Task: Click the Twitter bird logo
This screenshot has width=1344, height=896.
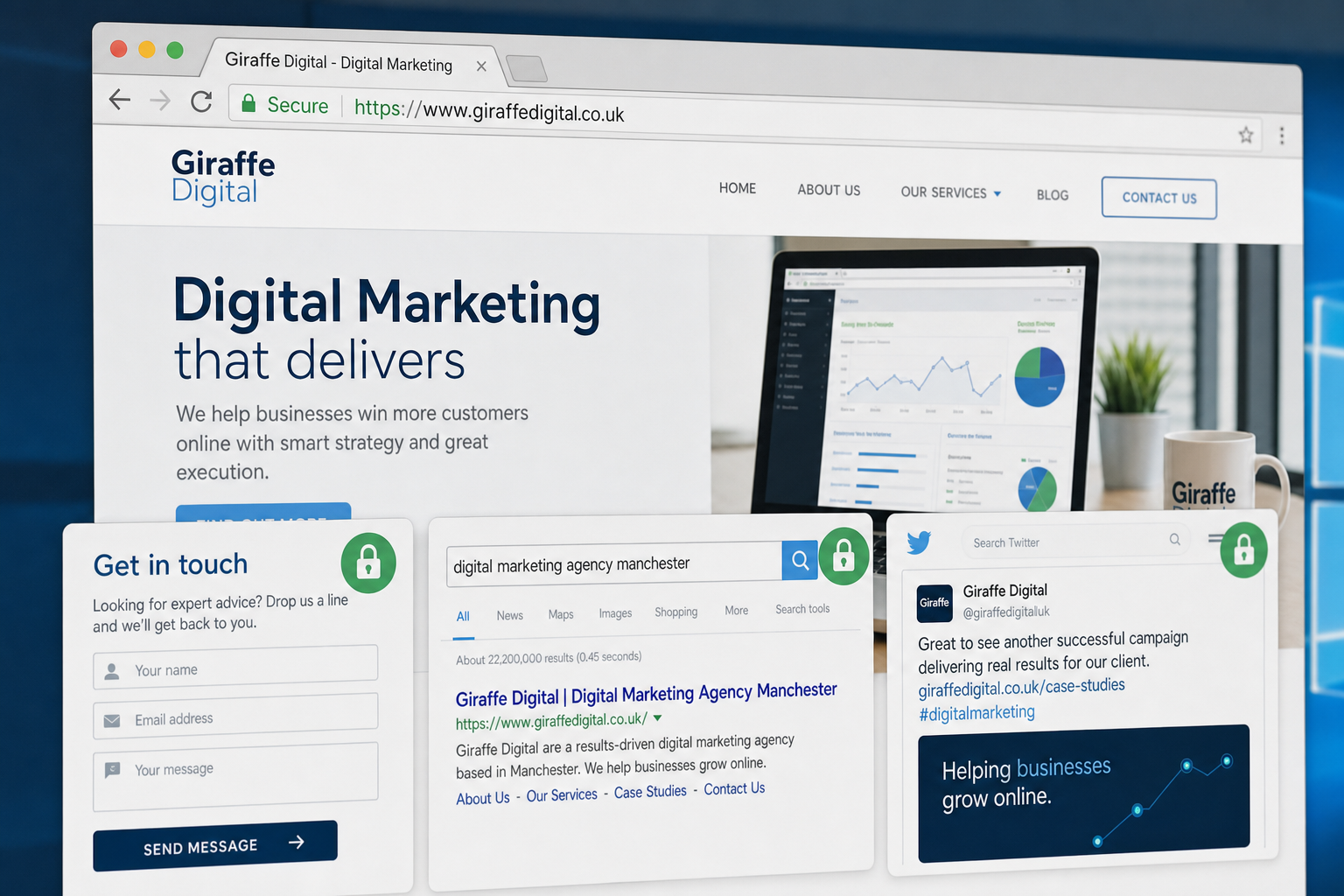Action: [919, 543]
